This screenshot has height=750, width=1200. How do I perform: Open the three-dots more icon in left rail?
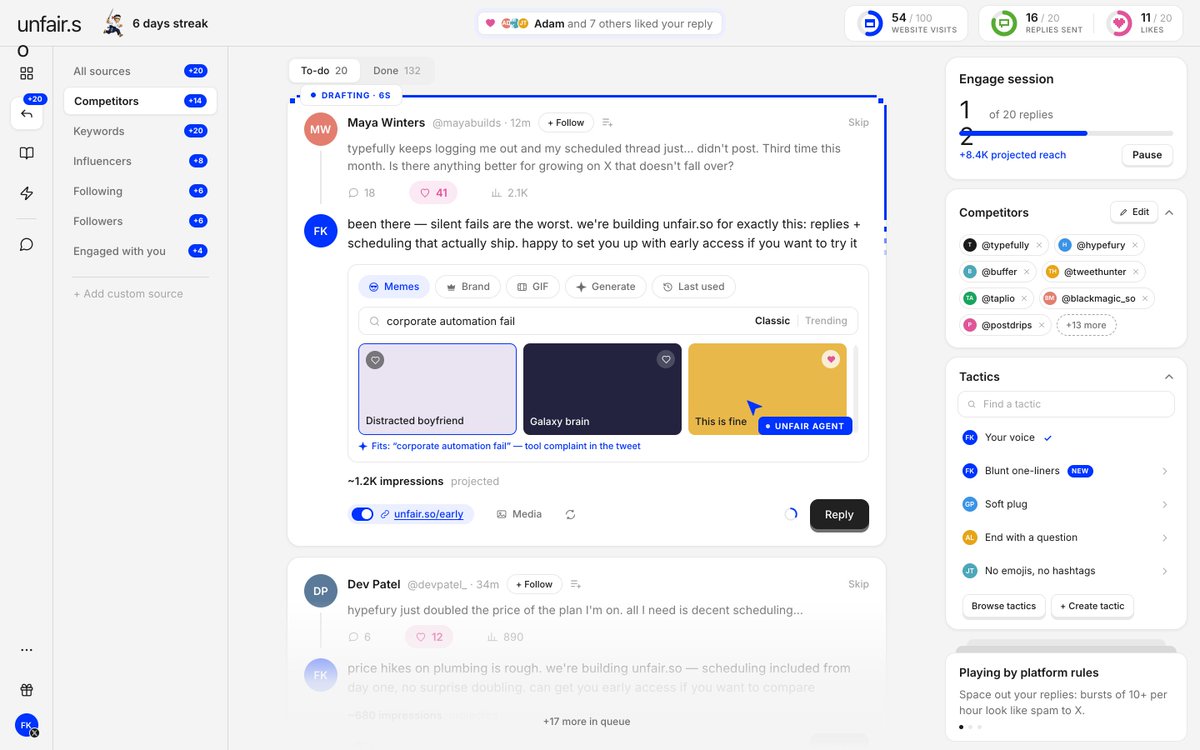(27, 650)
